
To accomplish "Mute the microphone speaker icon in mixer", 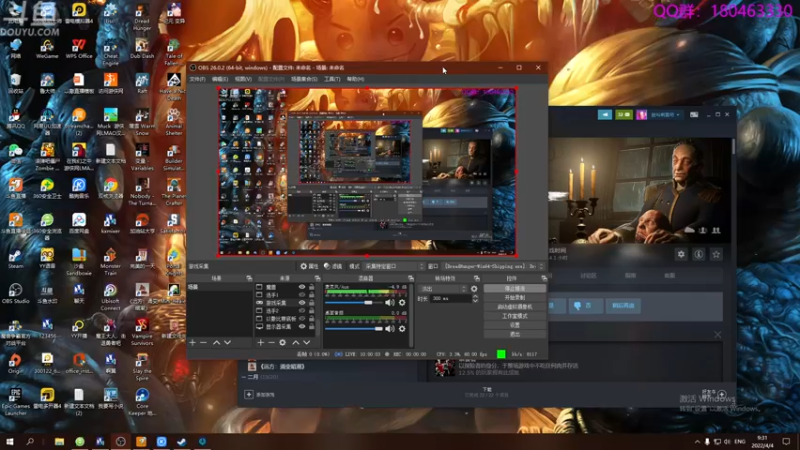I will [x=390, y=303].
